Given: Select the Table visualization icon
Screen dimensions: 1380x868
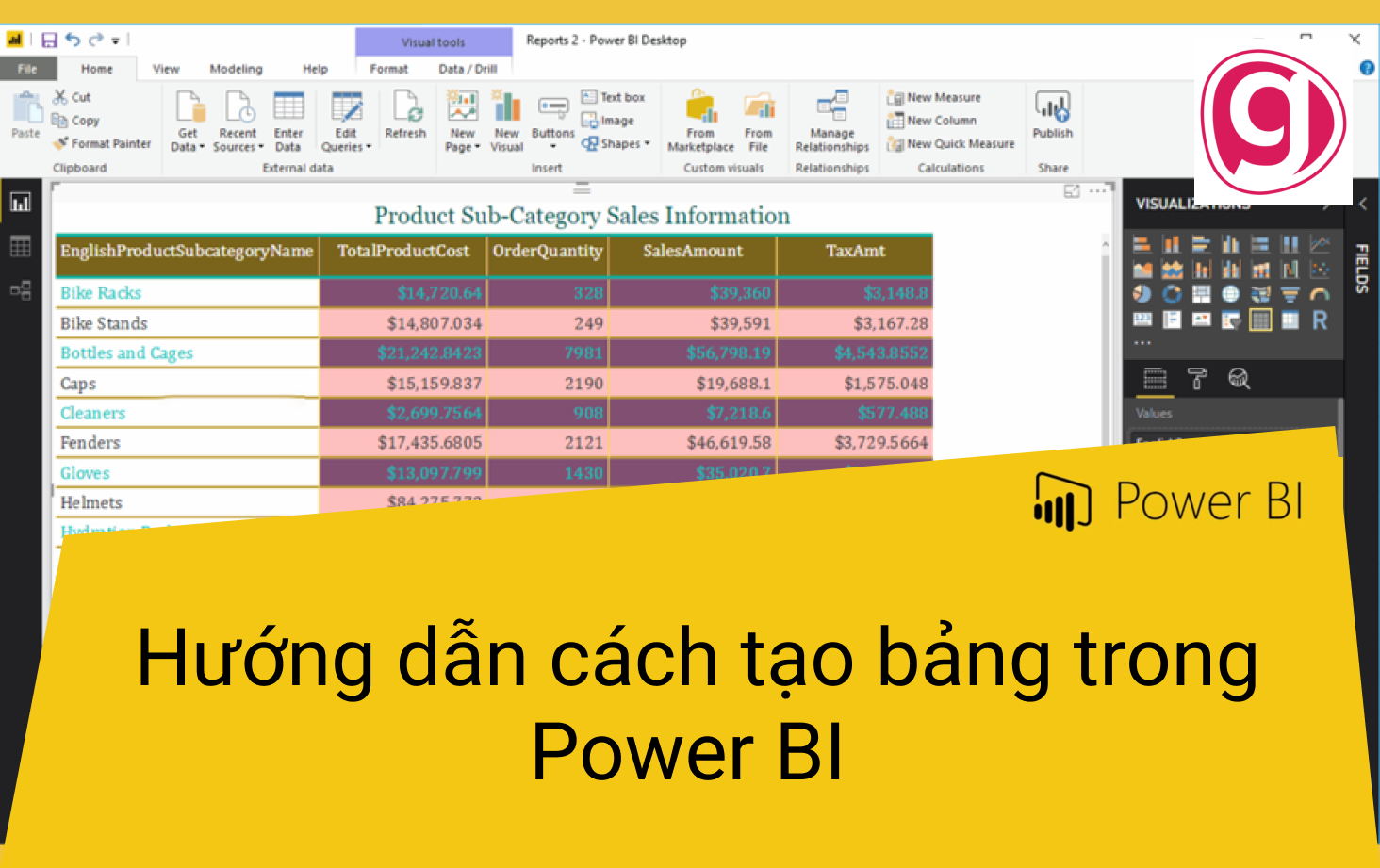Looking at the screenshot, I should point(1260,320).
